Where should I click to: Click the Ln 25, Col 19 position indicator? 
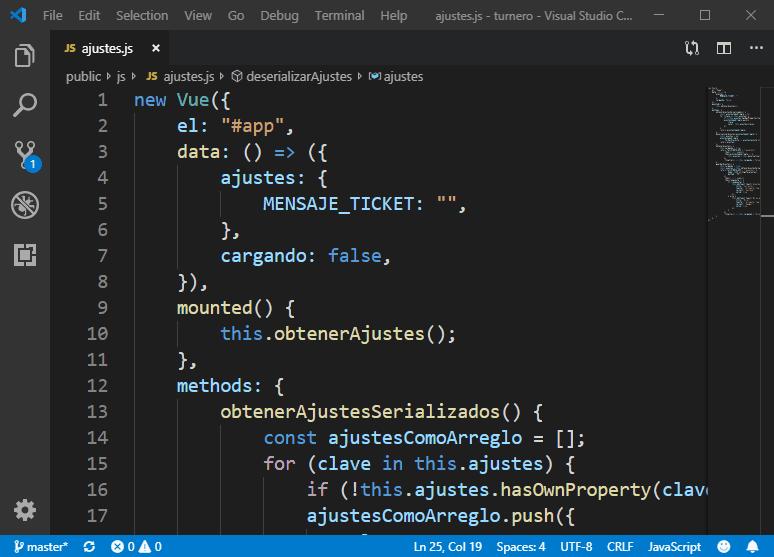pyautogui.click(x=447, y=547)
